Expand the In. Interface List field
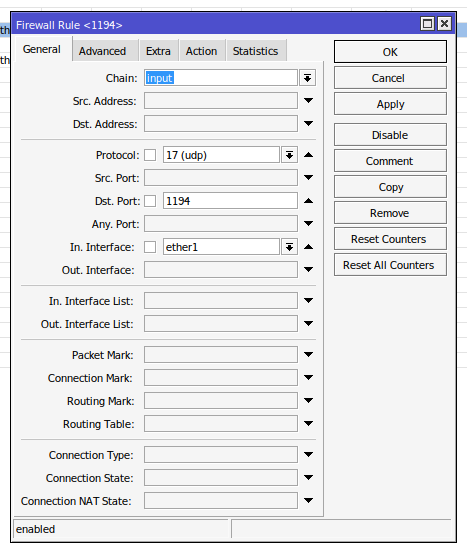 pyautogui.click(x=309, y=300)
